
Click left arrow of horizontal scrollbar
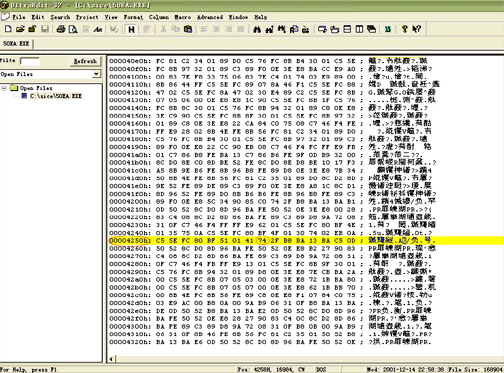point(111,359)
